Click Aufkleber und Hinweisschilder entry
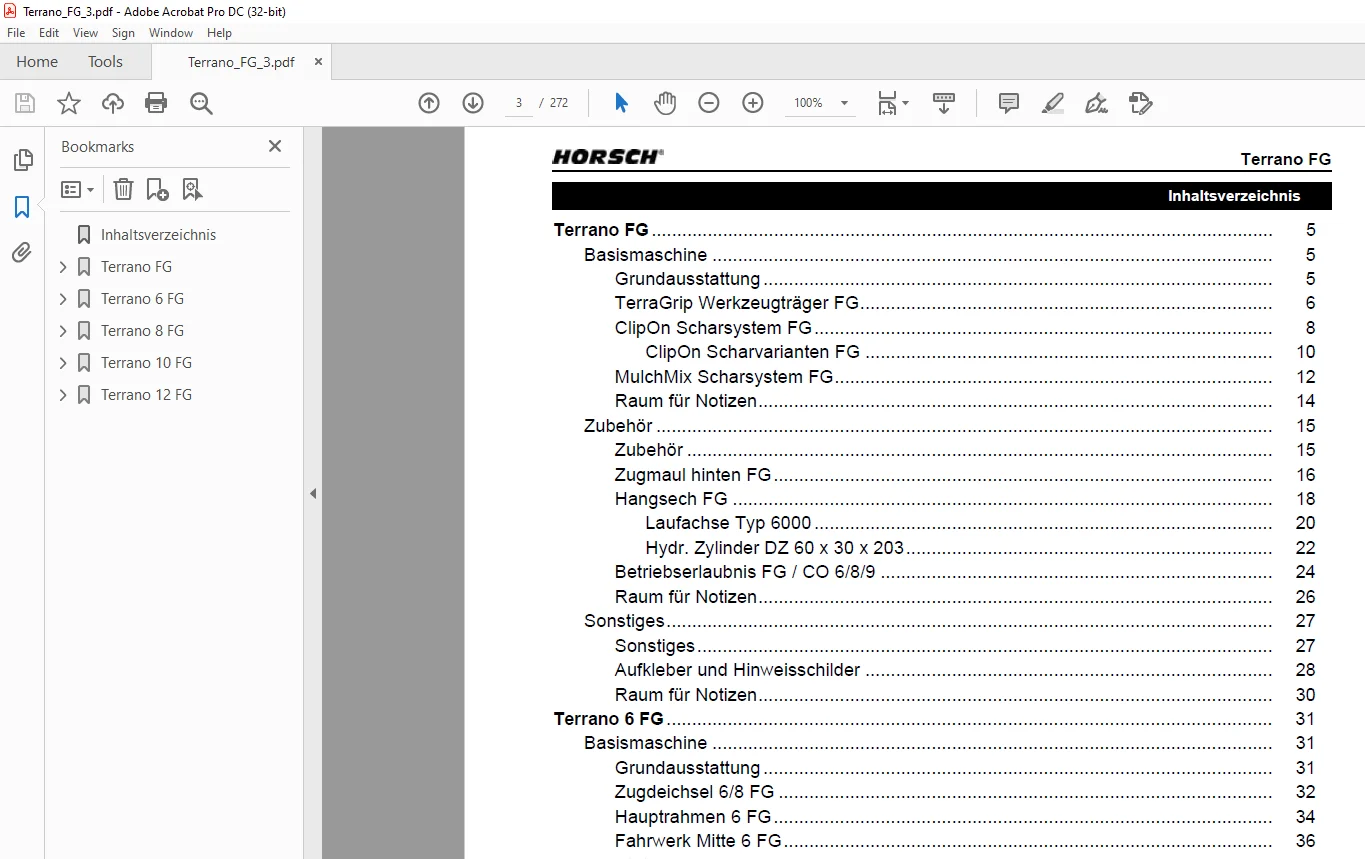 coord(738,670)
